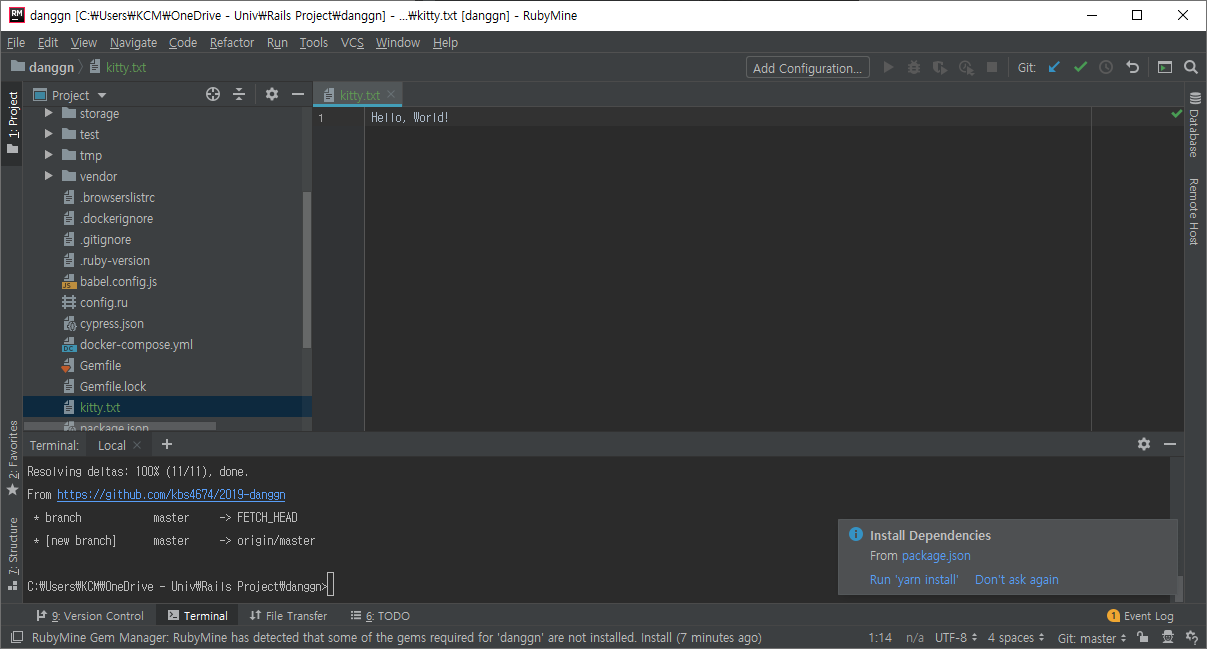This screenshot has height=649, width=1207.
Task: Open the Remote Host side tool window
Action: (1194, 211)
